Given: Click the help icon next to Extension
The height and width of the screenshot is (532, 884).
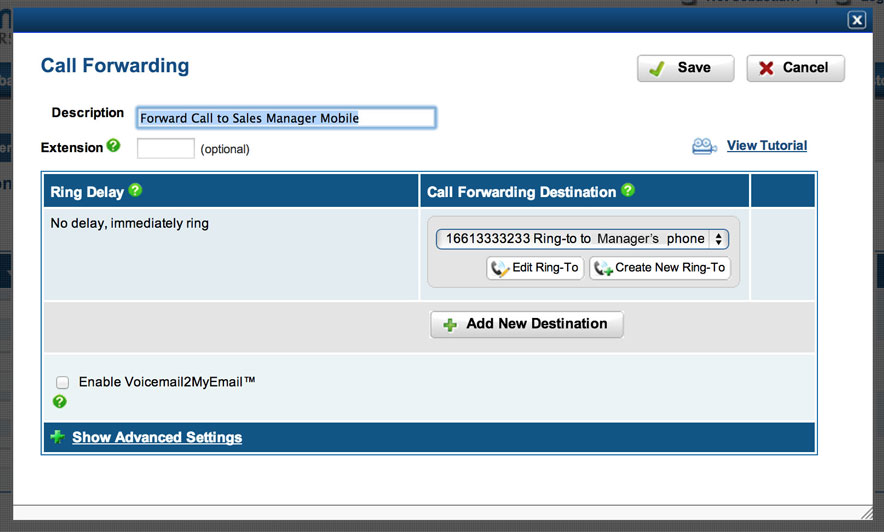Looking at the screenshot, I should [x=113, y=146].
